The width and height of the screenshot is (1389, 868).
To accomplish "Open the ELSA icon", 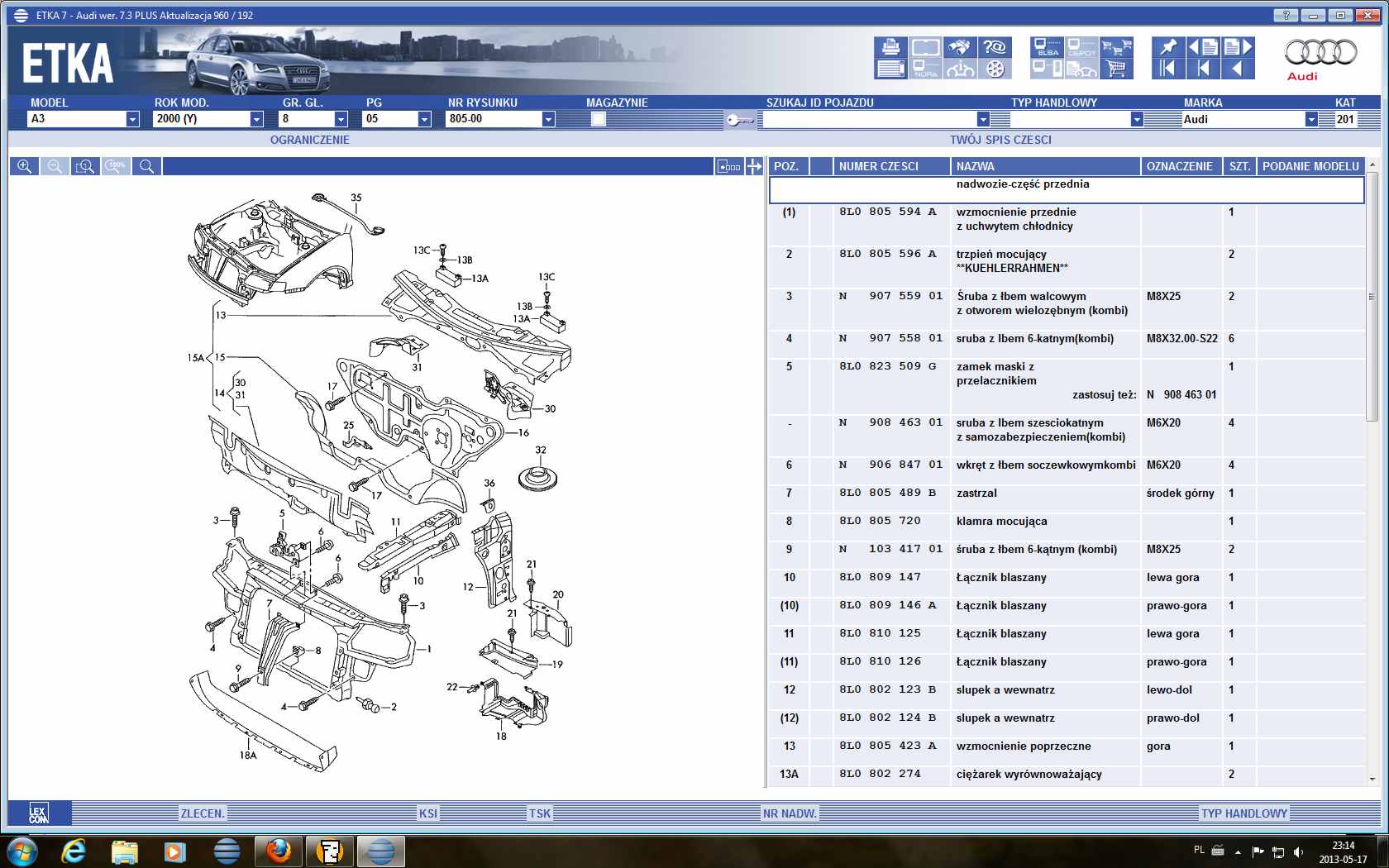I will point(1048,47).
